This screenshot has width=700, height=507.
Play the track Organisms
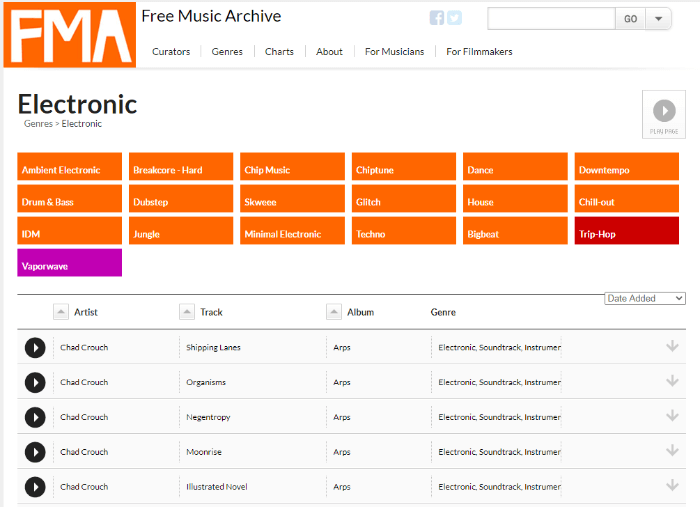tap(35, 382)
